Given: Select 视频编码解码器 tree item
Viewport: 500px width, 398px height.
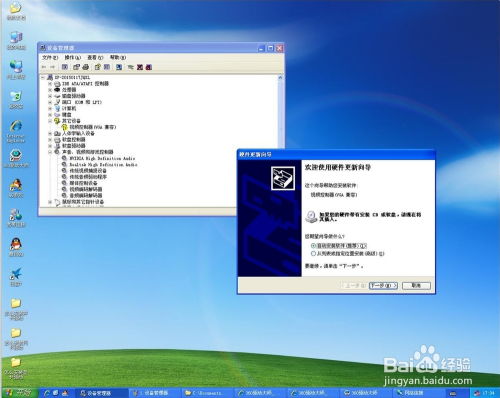Looking at the screenshot, I should click(86, 189).
